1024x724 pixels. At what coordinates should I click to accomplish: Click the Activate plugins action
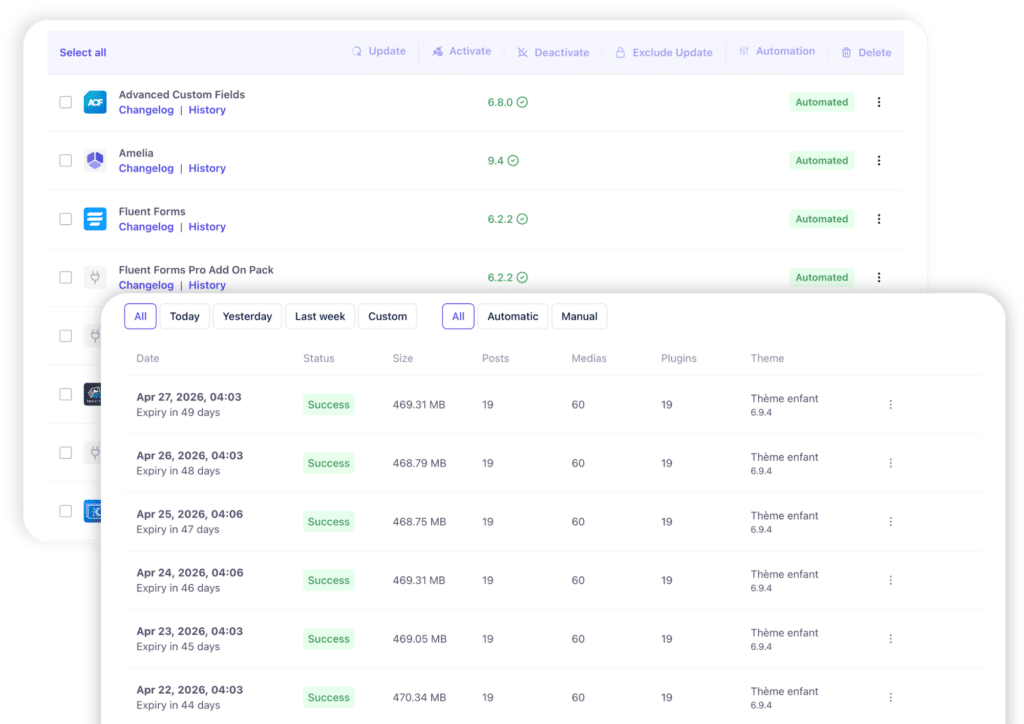(462, 52)
